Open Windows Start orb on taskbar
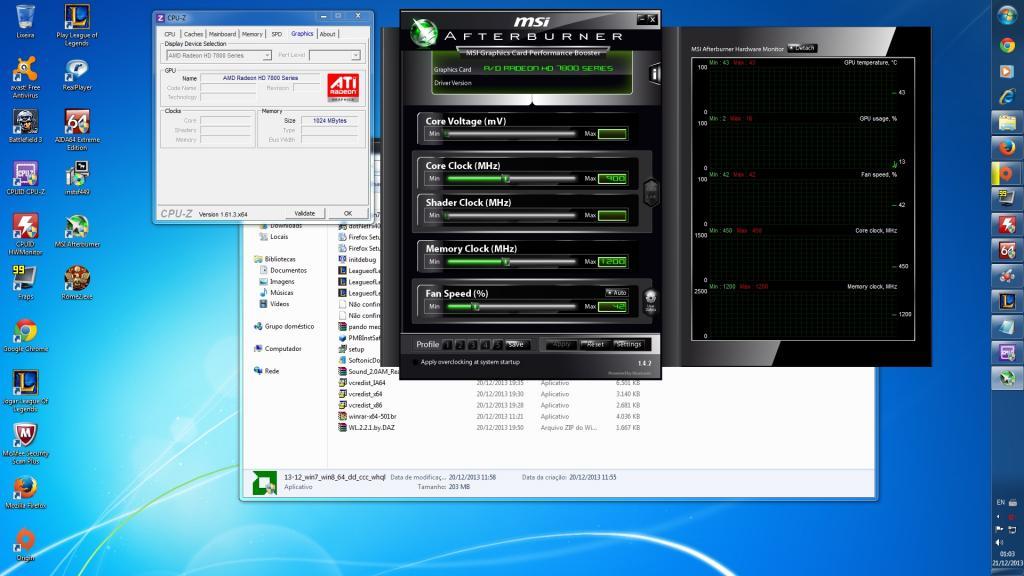This screenshot has width=1024, height=576. point(1007,14)
